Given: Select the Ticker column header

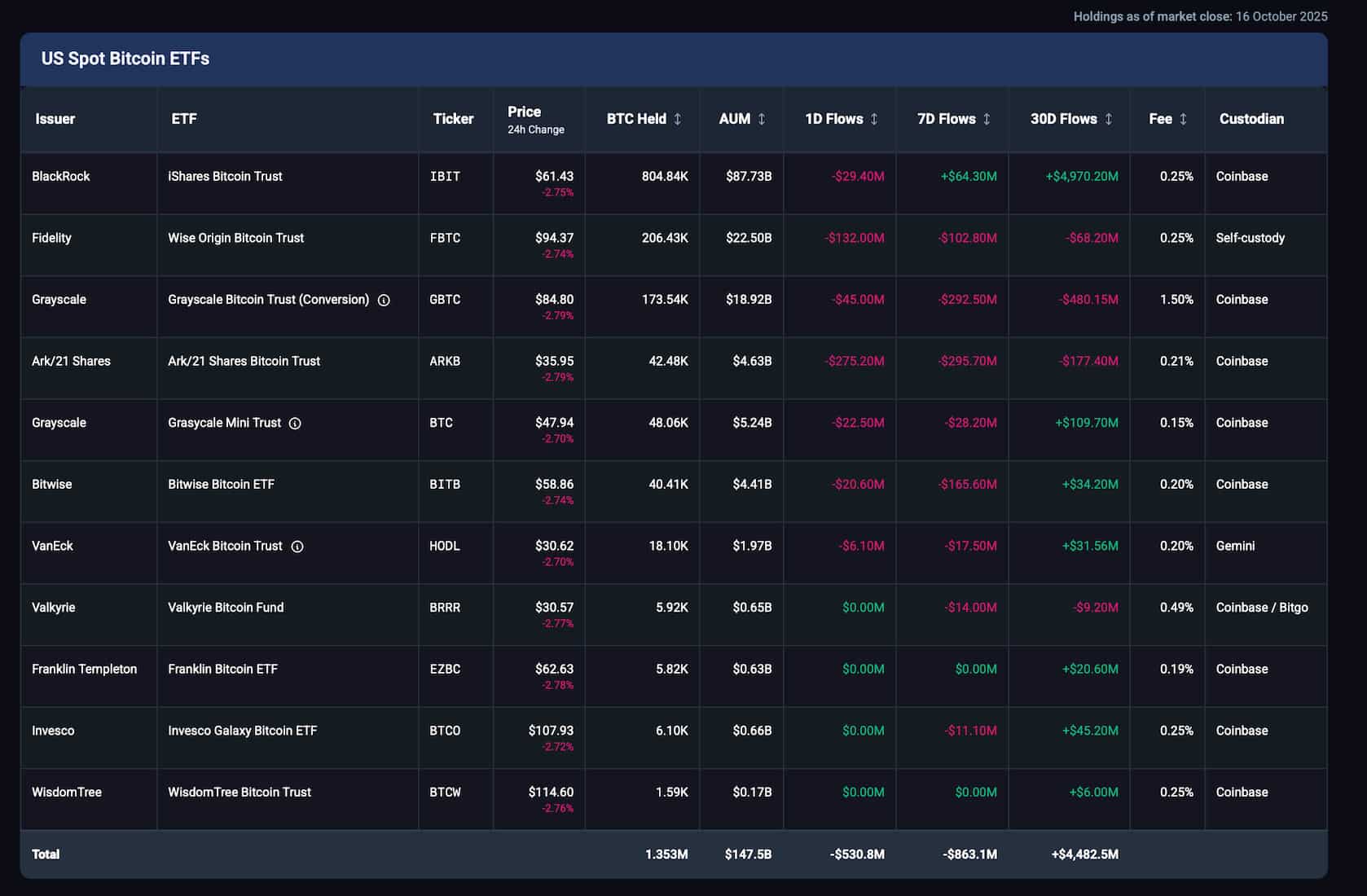Looking at the screenshot, I should 453,119.
